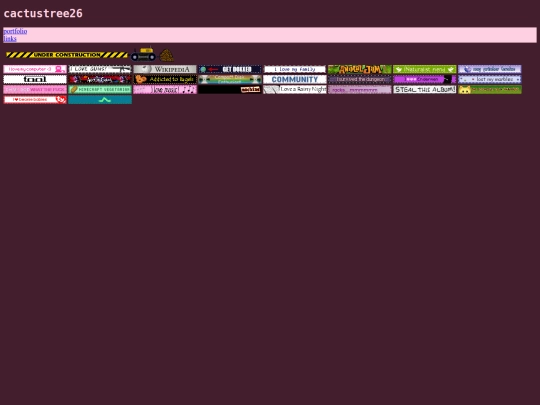The width and height of the screenshot is (540, 405).
Task: Click the teal badge with green squiggle
Action: 100,100
